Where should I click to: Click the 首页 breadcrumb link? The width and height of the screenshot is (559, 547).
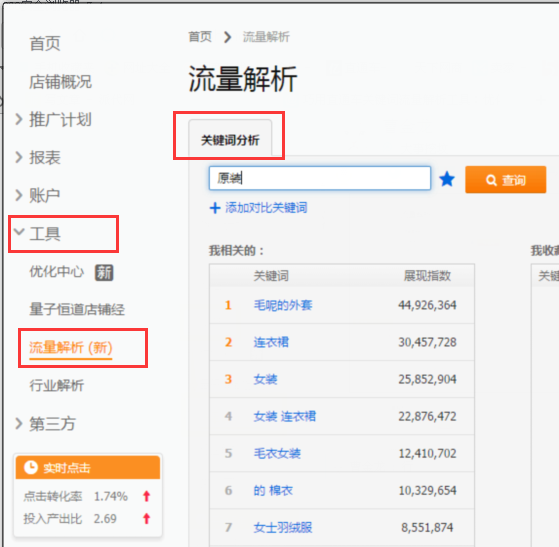pos(200,36)
